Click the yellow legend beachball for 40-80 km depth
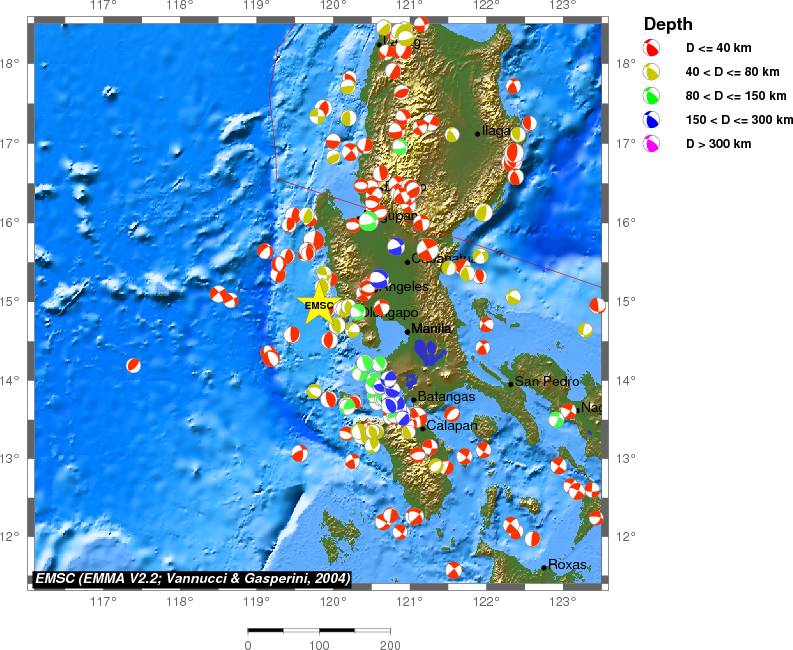Image resolution: width=793 pixels, height=650 pixels. pos(652,72)
